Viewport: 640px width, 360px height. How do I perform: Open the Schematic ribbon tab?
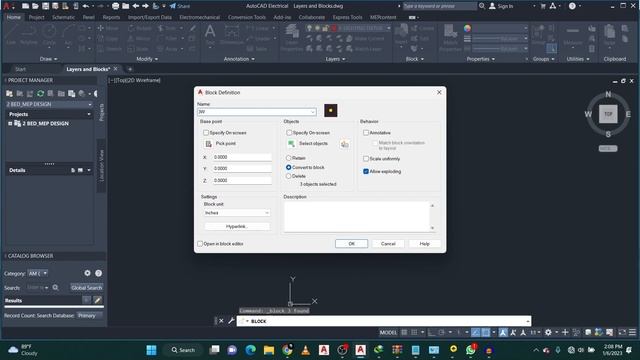(63, 17)
